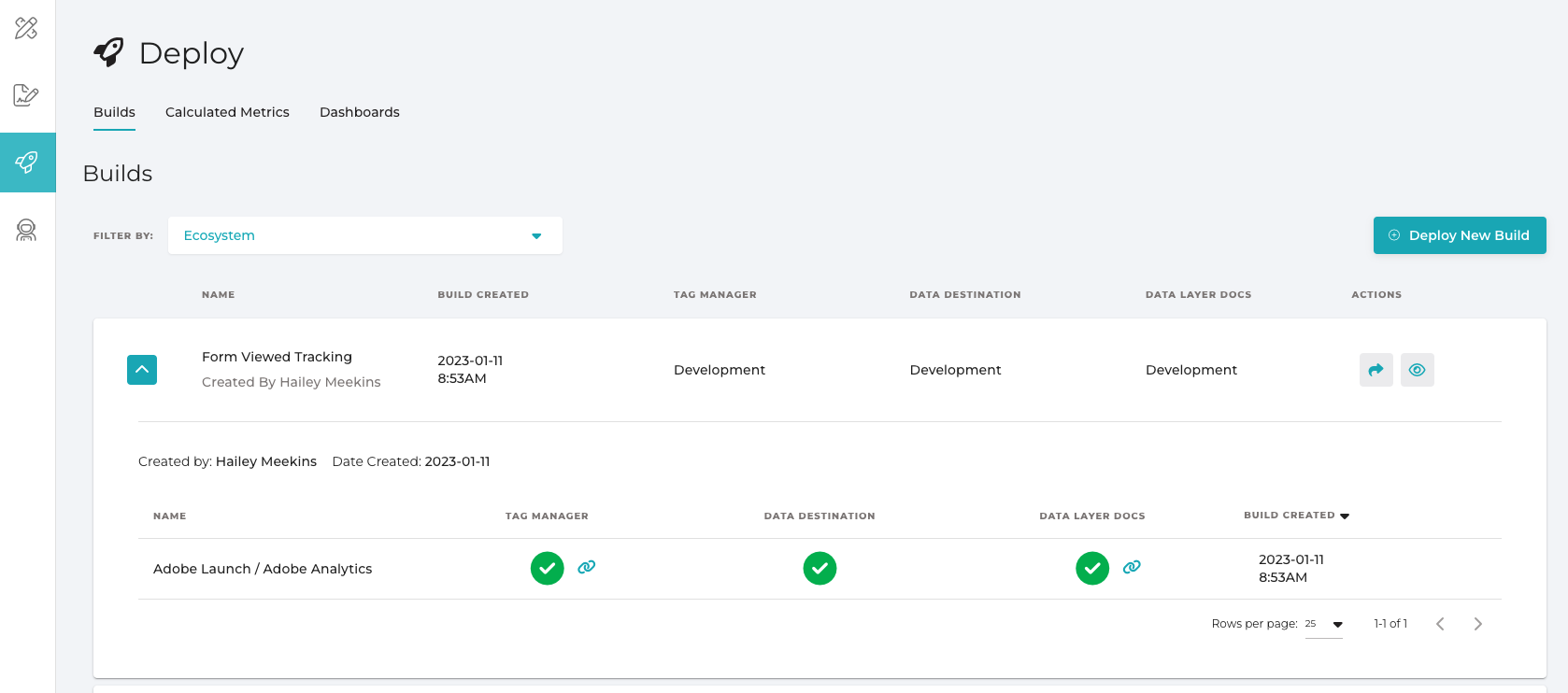Viewport: 1568px width, 693px height.
Task: Click top Data Destination column header
Action: (x=965, y=295)
